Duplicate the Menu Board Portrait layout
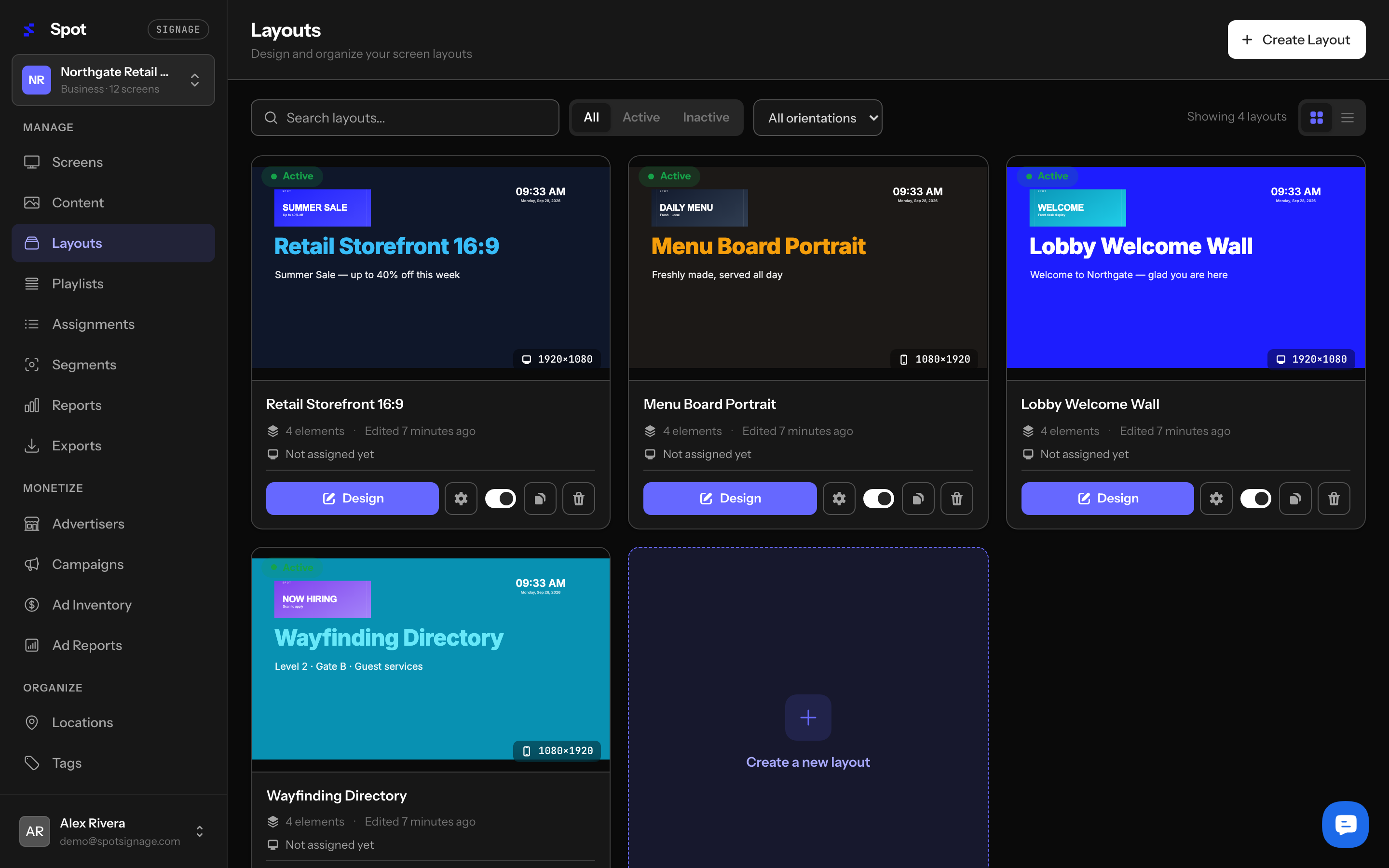The image size is (1389, 868). point(918,498)
